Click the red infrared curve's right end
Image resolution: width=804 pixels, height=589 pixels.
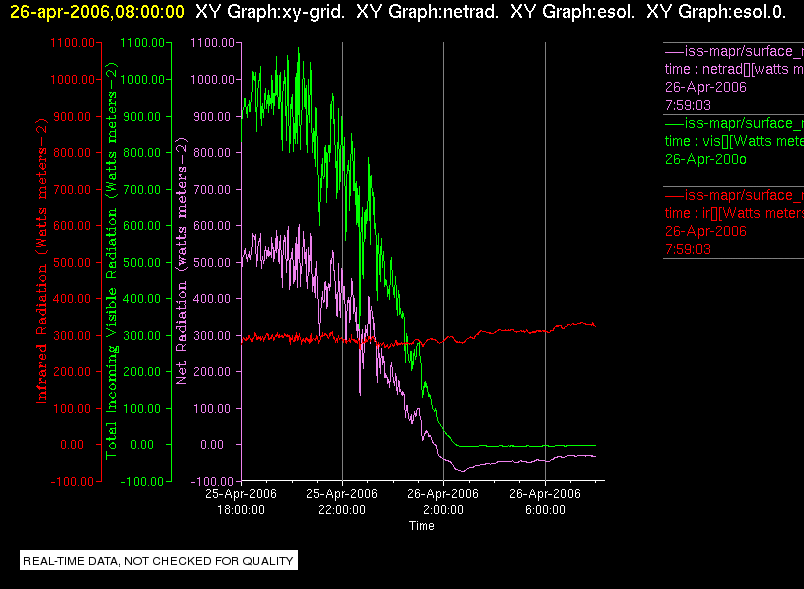click(594, 325)
